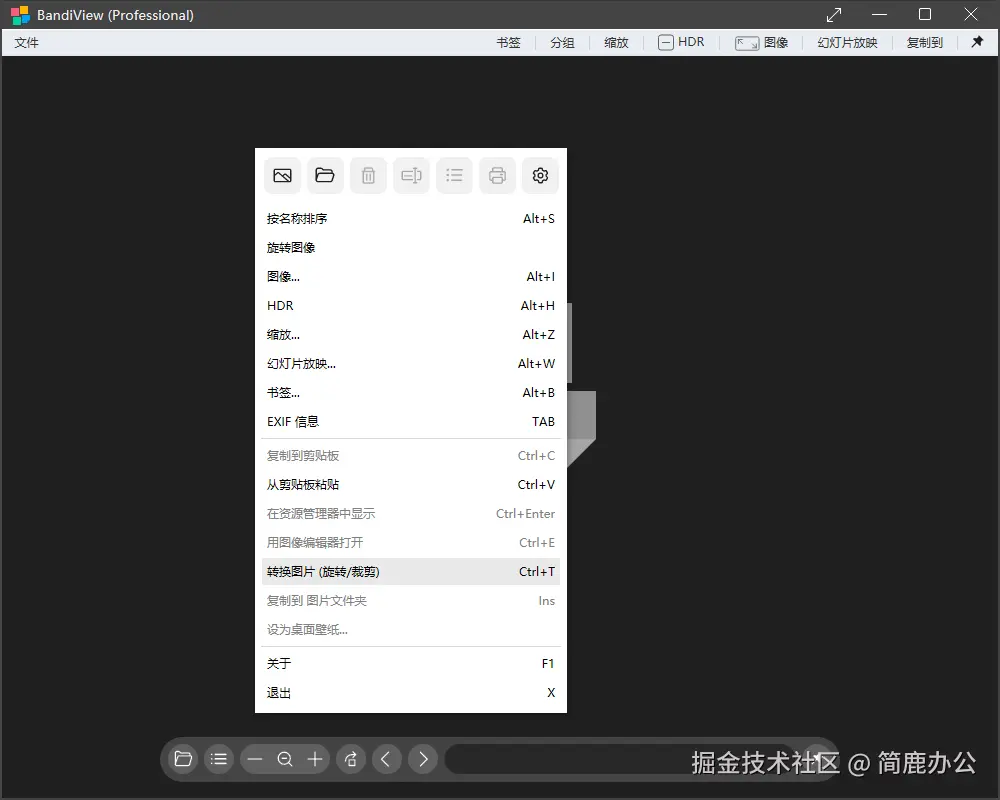1000x800 pixels.
Task: Open the 文件 menu
Action: 26,42
